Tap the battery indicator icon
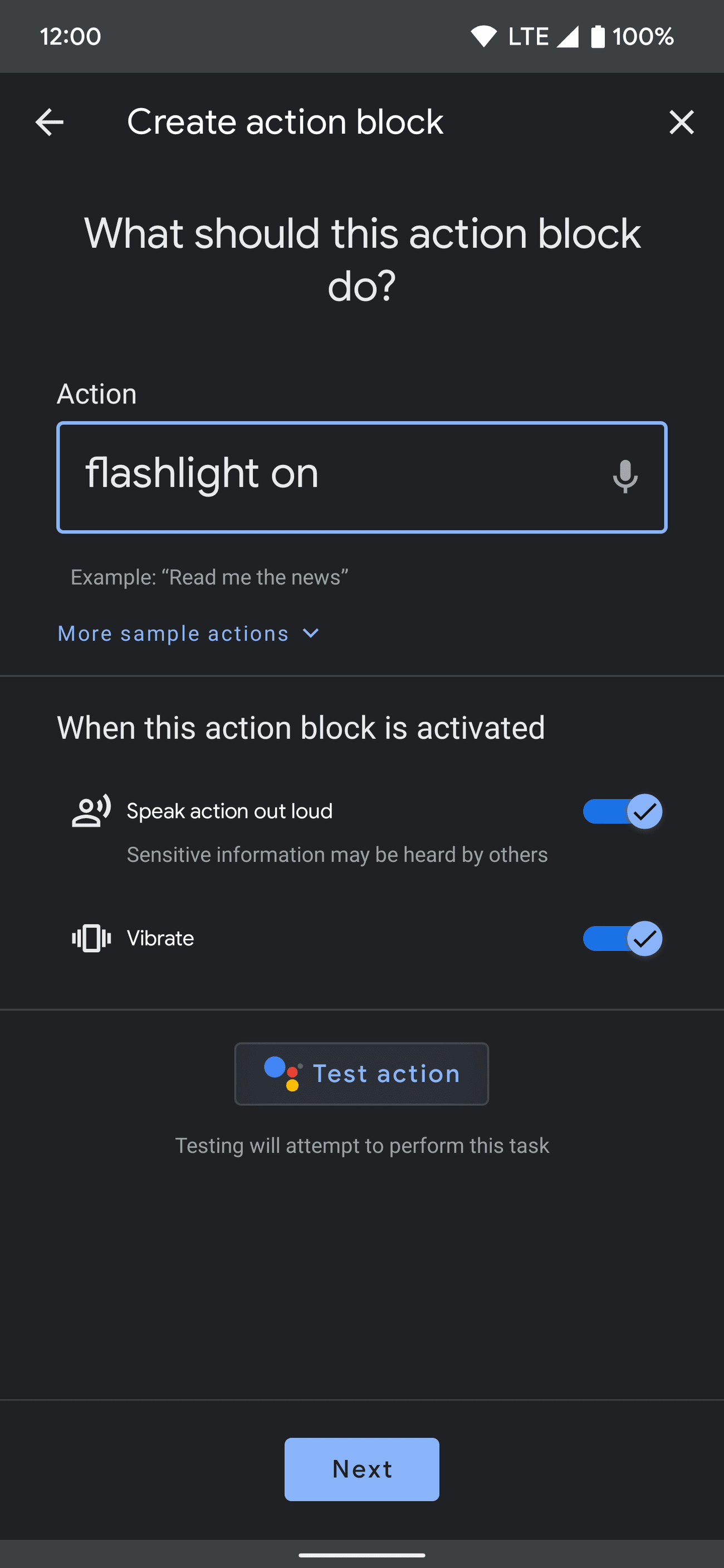The width and height of the screenshot is (724, 1568). (598, 37)
